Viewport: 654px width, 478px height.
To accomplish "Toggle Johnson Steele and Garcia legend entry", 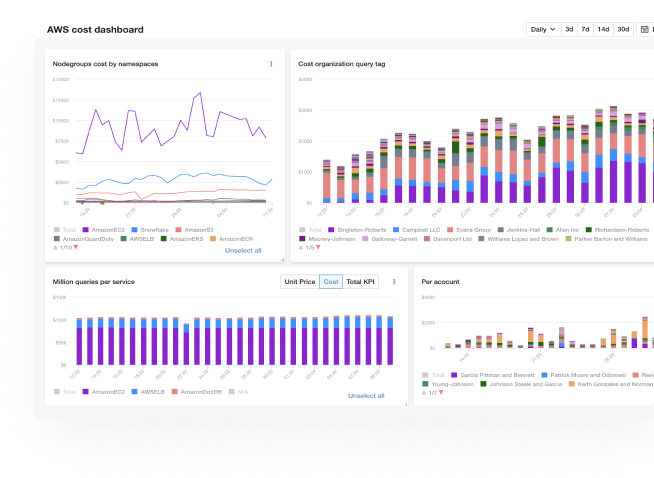I will (521, 384).
